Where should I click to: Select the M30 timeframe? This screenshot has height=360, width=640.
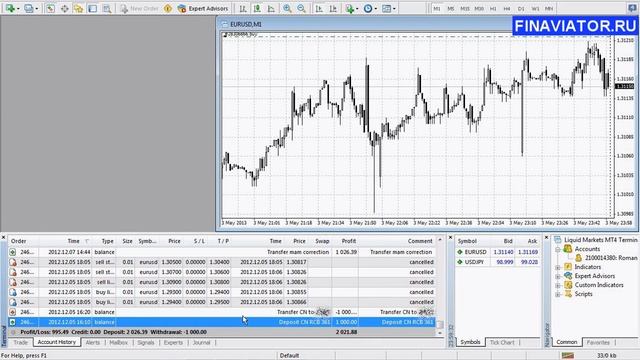coord(479,9)
